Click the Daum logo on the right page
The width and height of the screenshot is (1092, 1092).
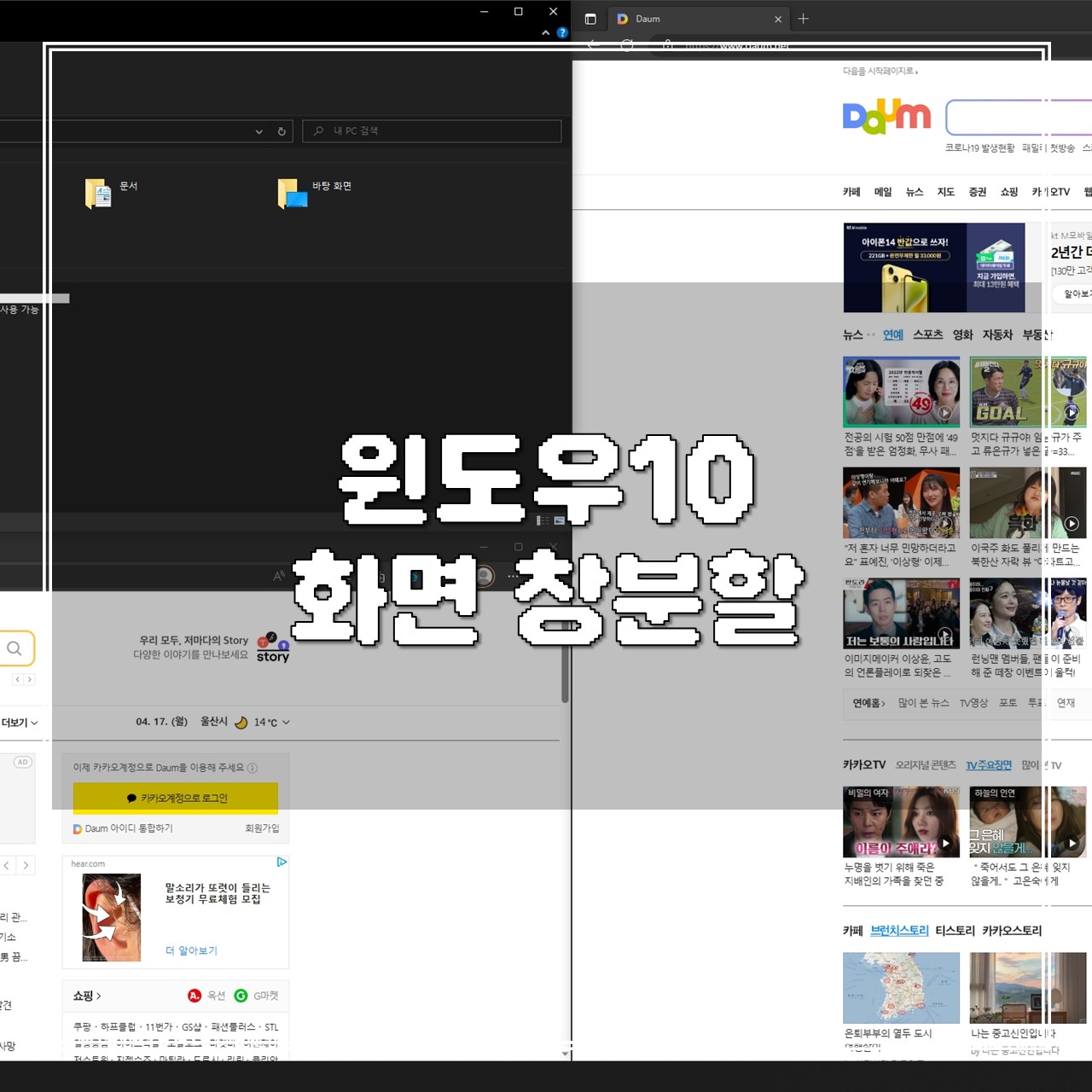(x=886, y=117)
